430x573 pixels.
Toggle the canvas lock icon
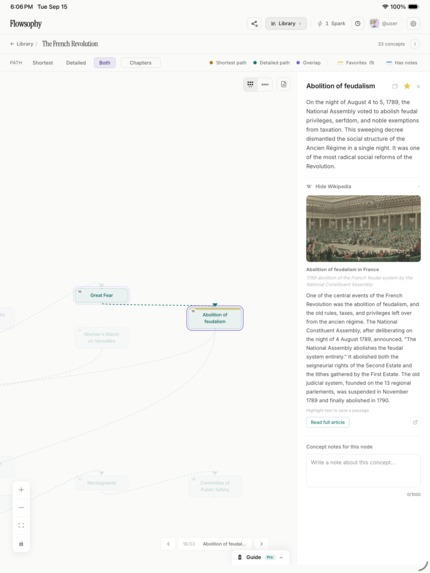pos(21,544)
